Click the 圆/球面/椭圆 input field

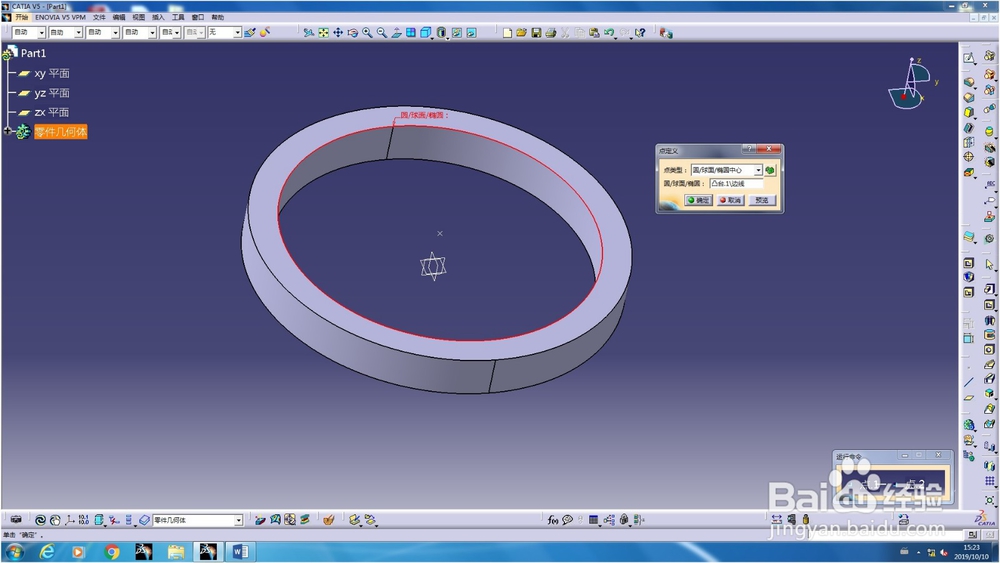(736, 184)
